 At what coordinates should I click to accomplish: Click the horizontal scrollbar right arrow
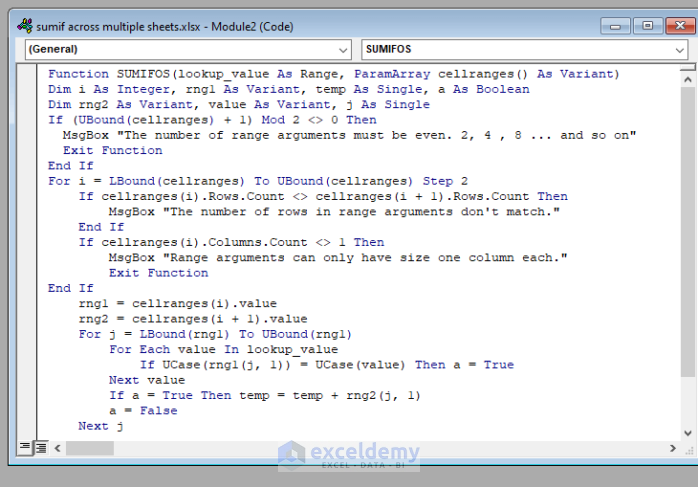pyautogui.click(x=673, y=448)
